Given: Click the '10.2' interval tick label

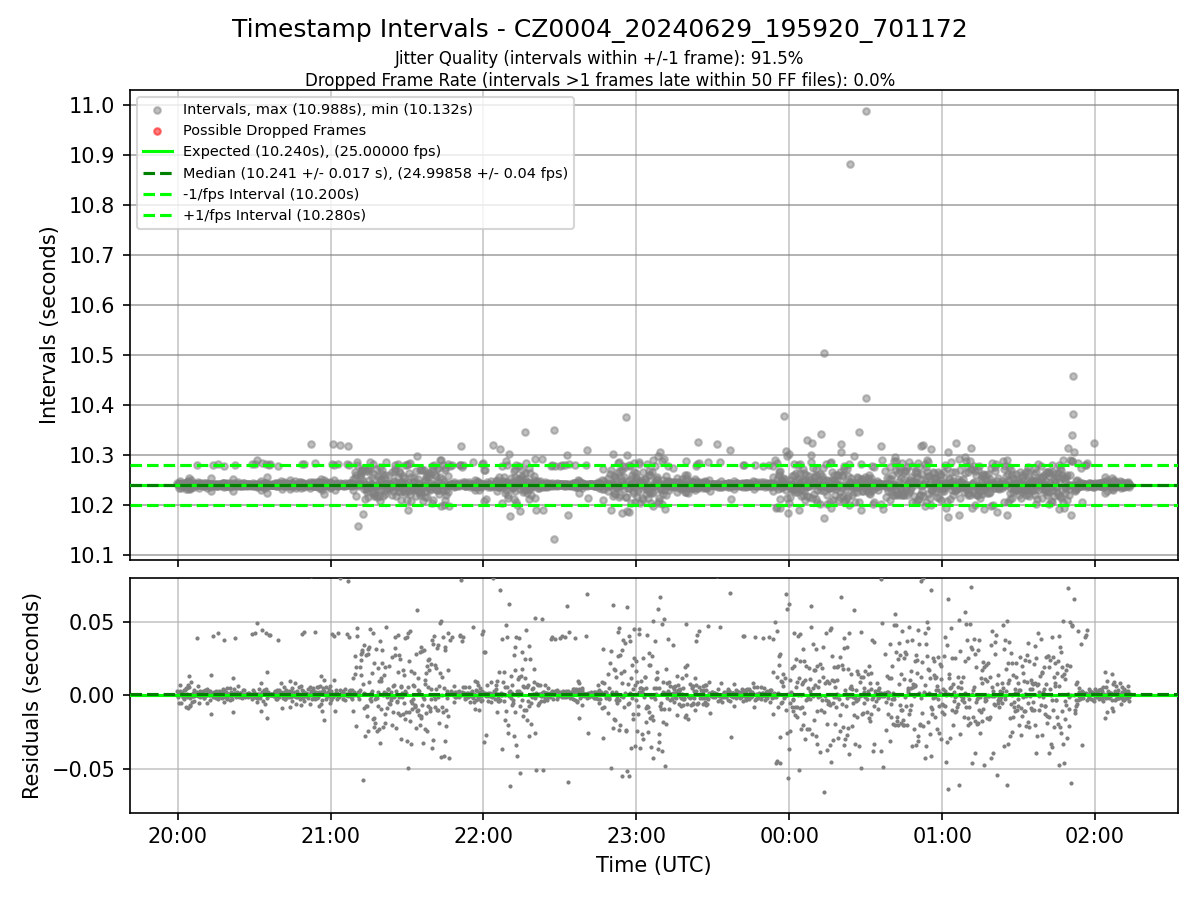Looking at the screenshot, I should pos(94,505).
